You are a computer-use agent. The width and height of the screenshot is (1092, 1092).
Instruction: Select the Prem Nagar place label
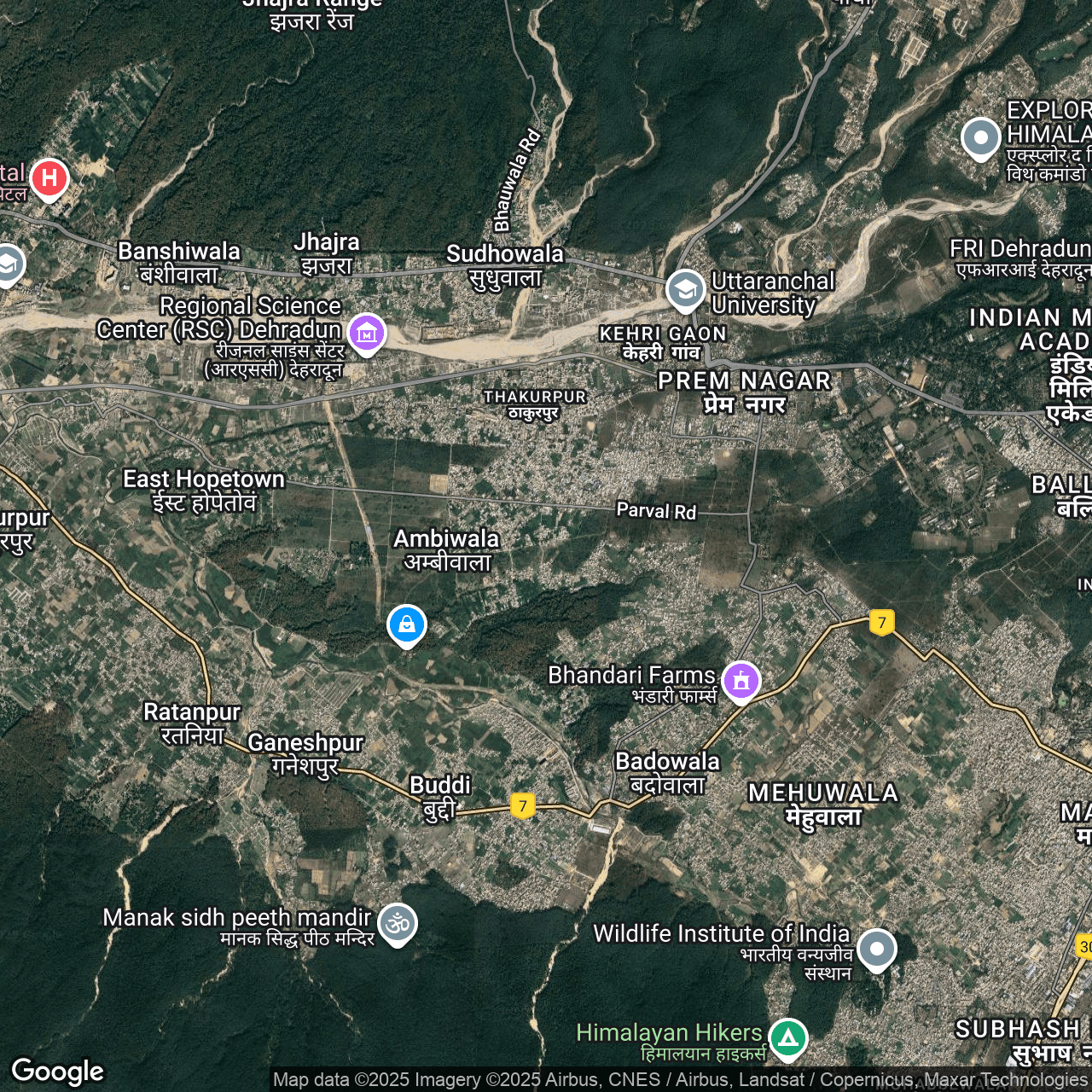744,381
